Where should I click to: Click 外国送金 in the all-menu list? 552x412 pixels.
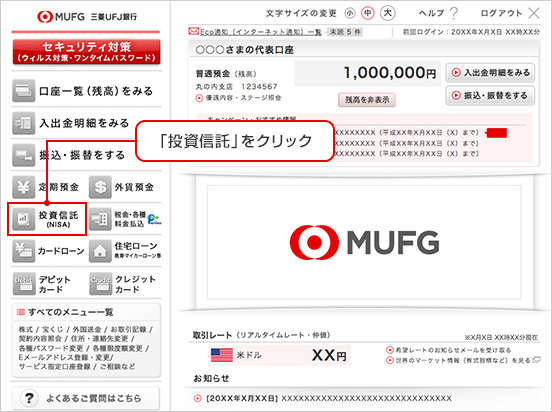[x=87, y=329]
